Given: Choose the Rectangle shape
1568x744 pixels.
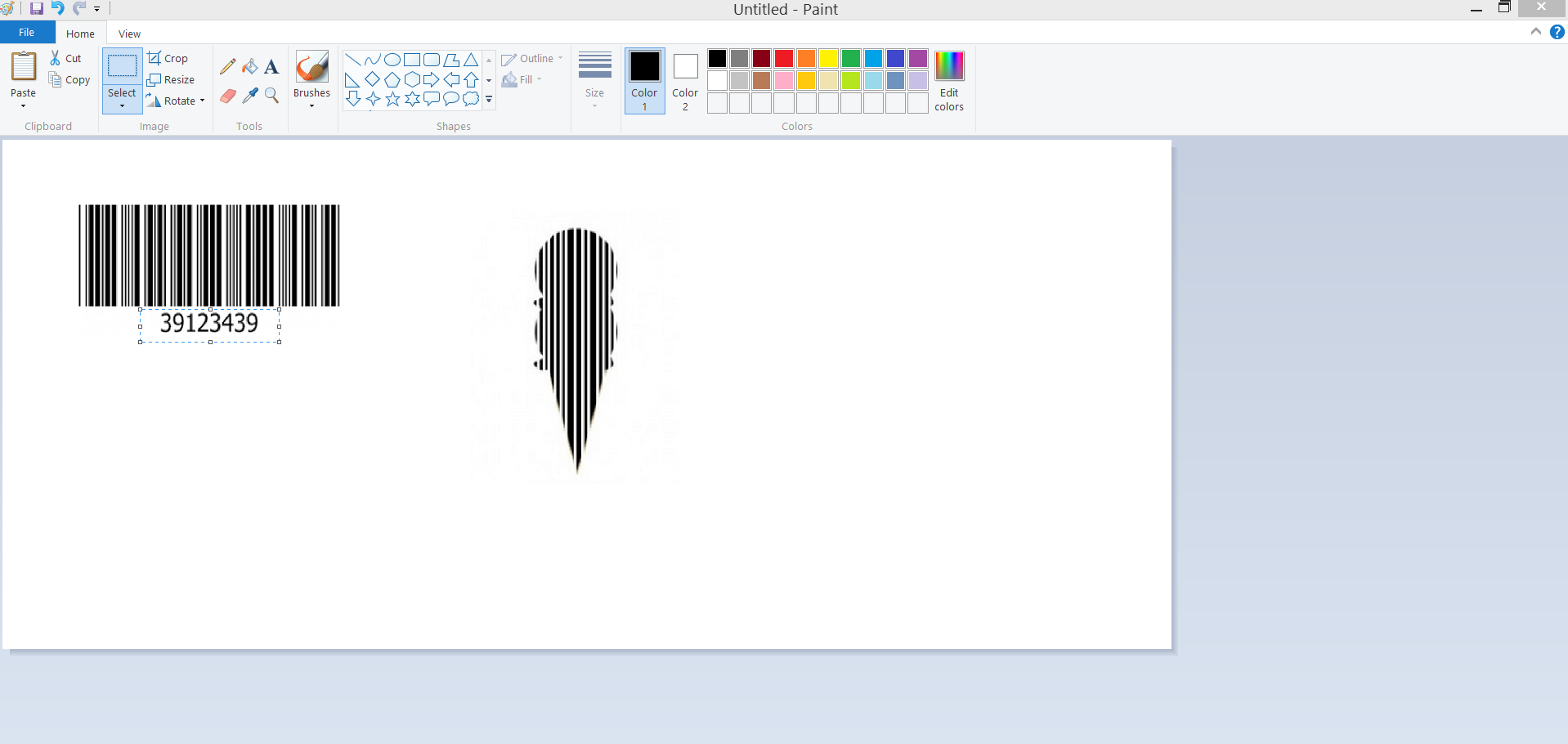Looking at the screenshot, I should click(x=412, y=60).
